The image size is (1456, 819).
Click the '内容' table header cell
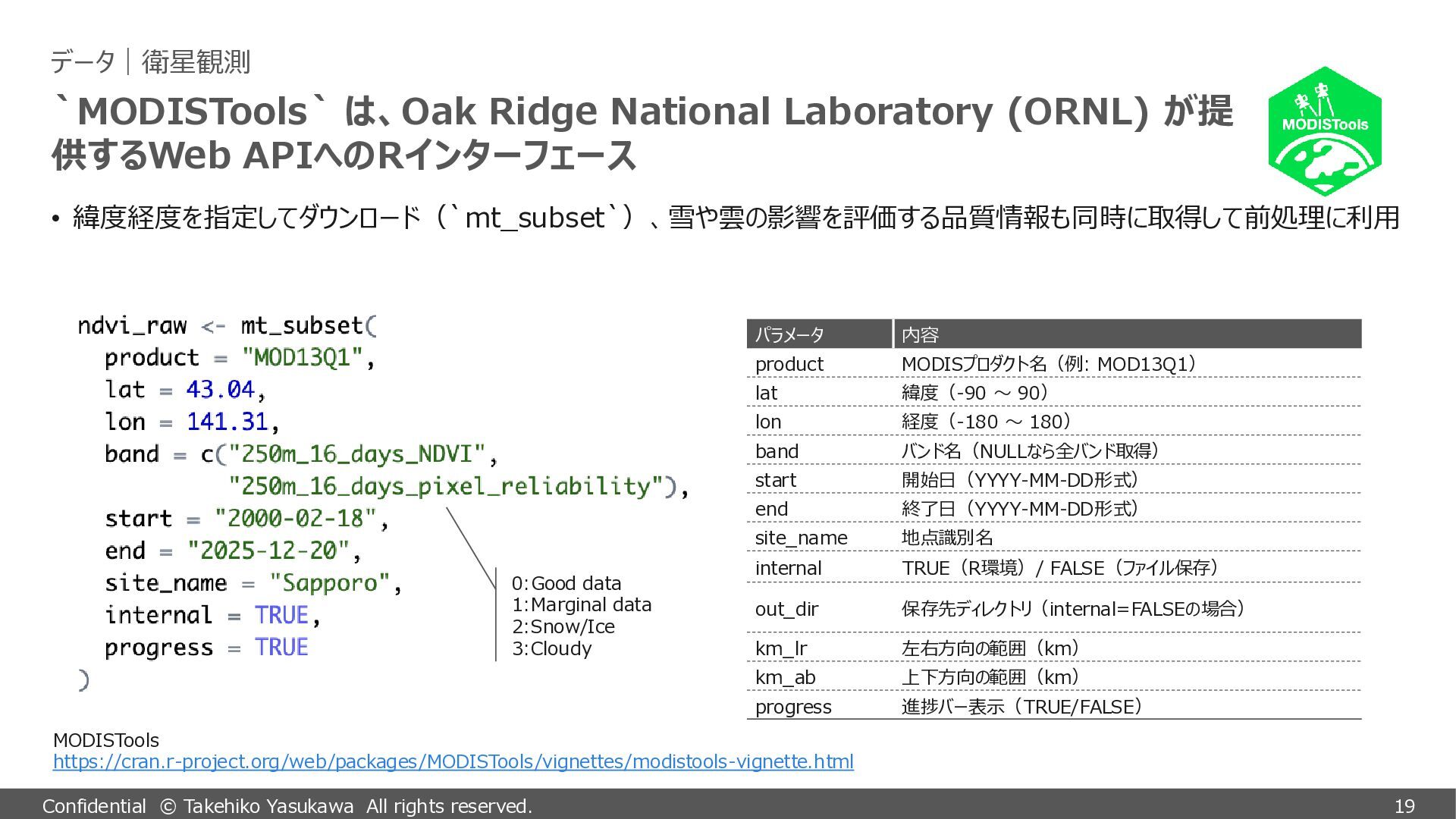point(920,334)
